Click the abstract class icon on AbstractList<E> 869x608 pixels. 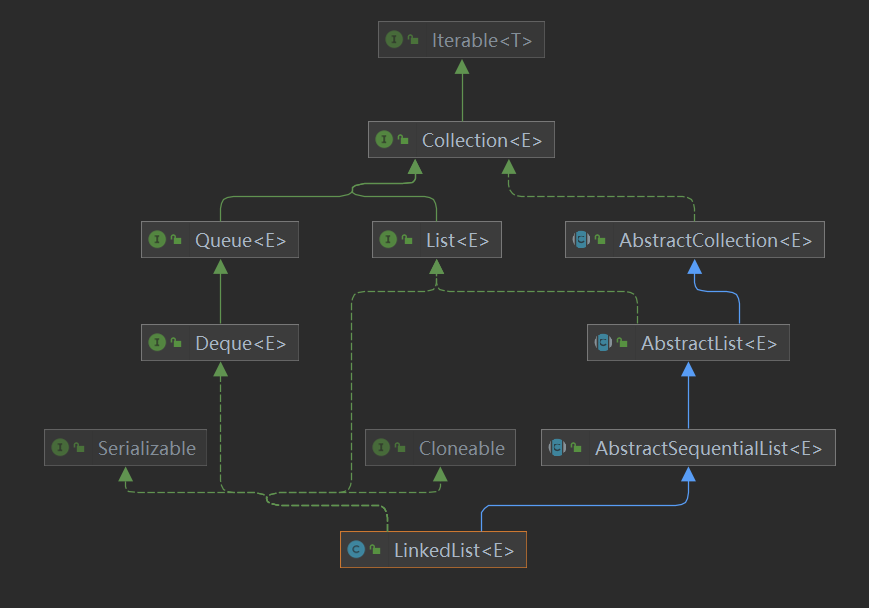point(604,343)
